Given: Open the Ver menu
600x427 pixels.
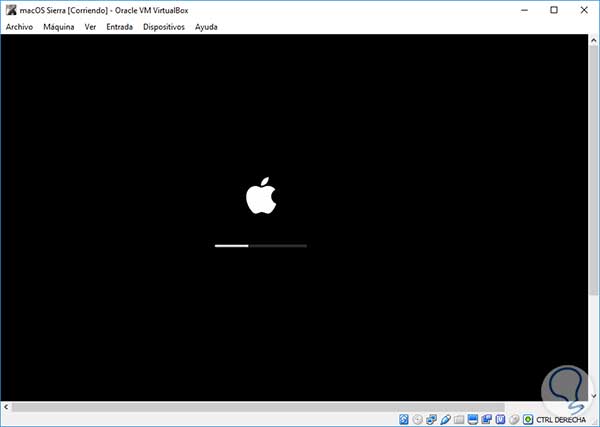Looking at the screenshot, I should click(x=90, y=27).
